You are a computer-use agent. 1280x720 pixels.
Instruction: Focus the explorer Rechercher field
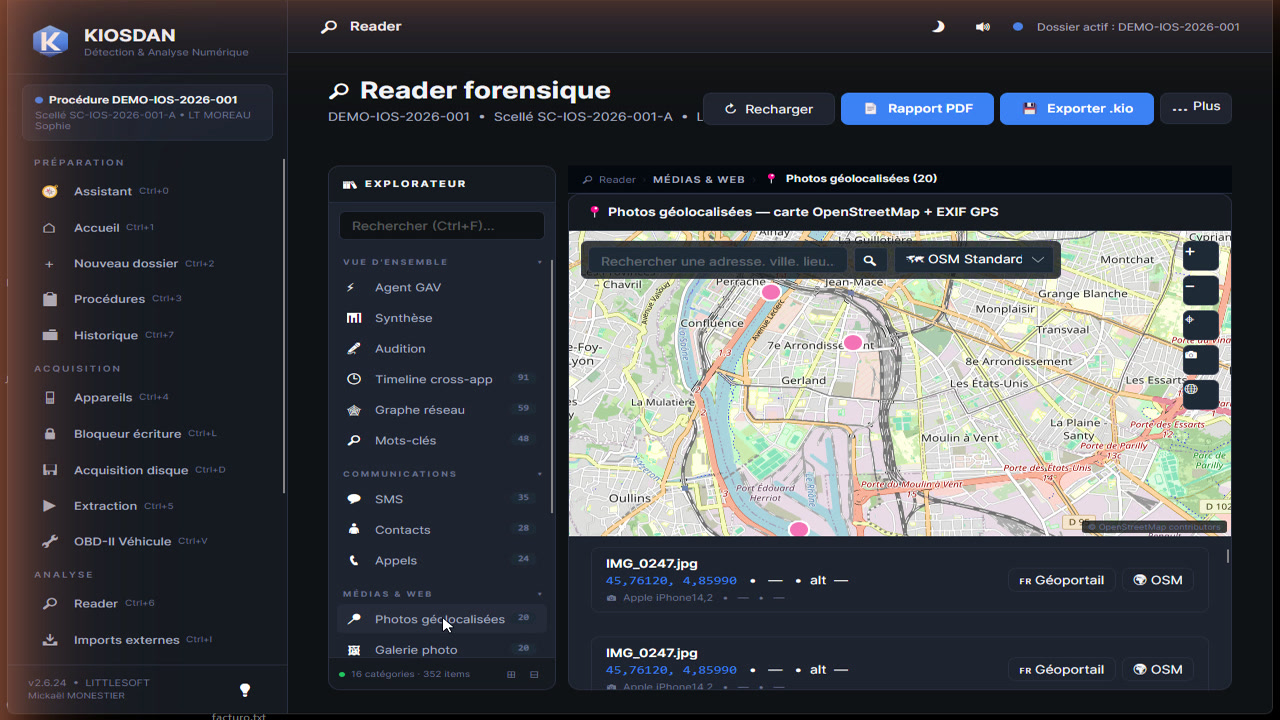pos(442,225)
